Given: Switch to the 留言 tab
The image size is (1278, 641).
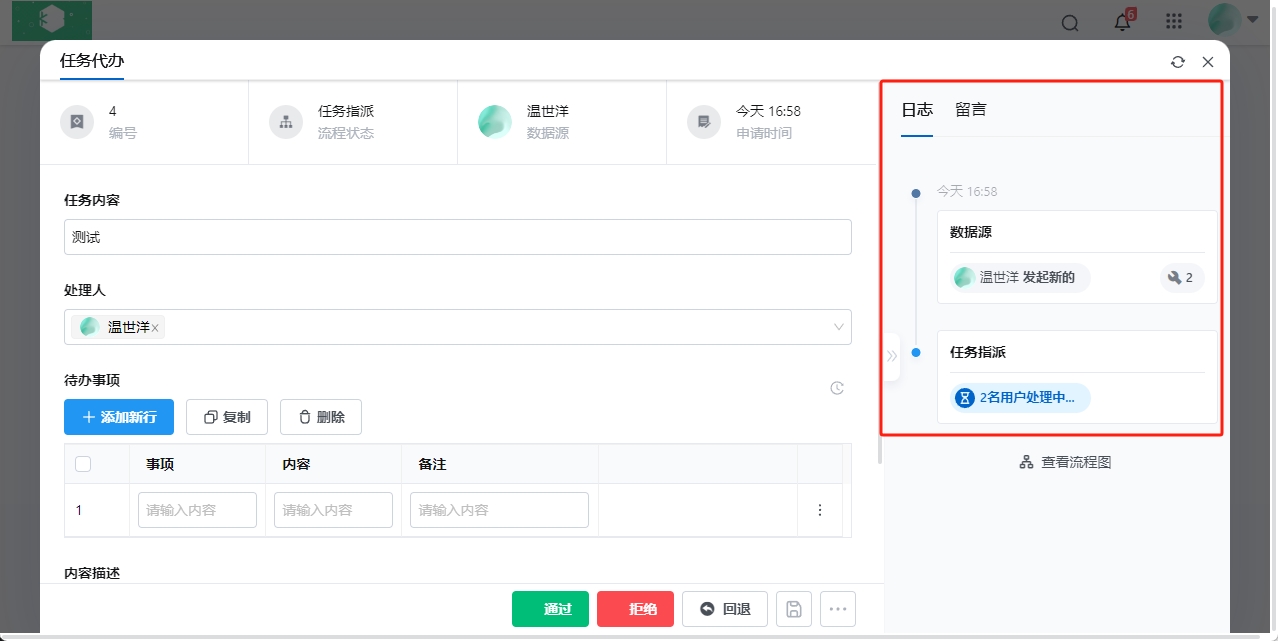Looking at the screenshot, I should point(970,110).
